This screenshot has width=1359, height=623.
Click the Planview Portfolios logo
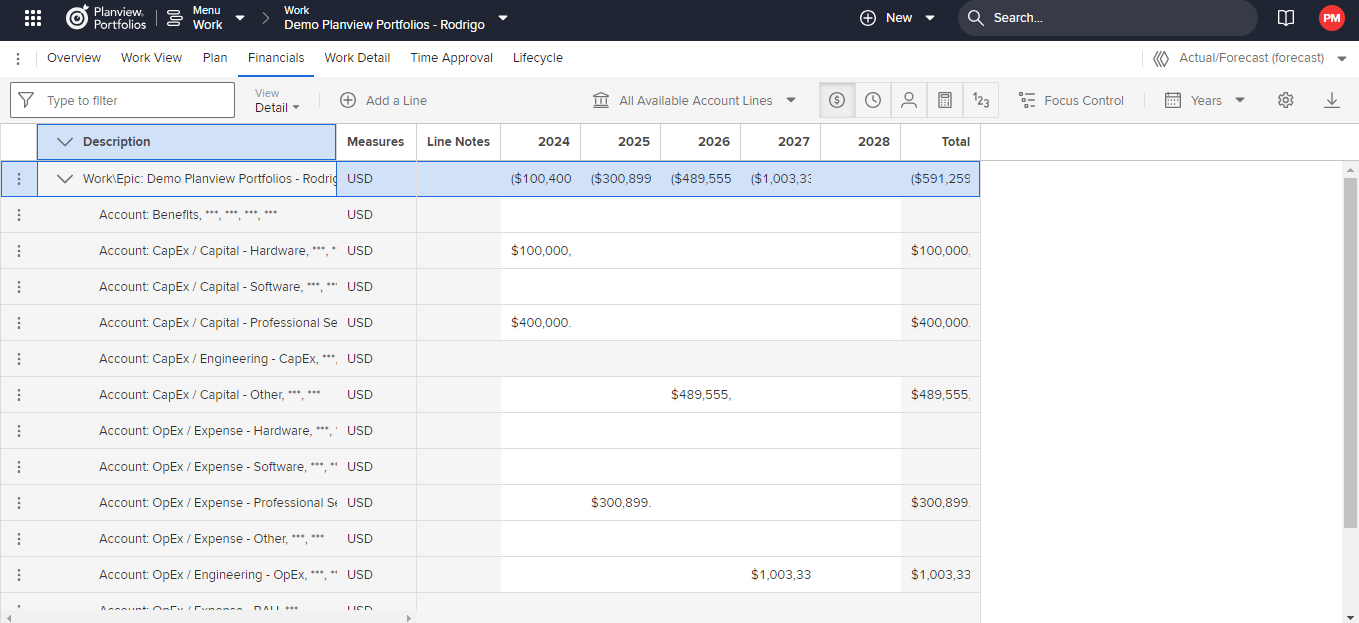106,18
